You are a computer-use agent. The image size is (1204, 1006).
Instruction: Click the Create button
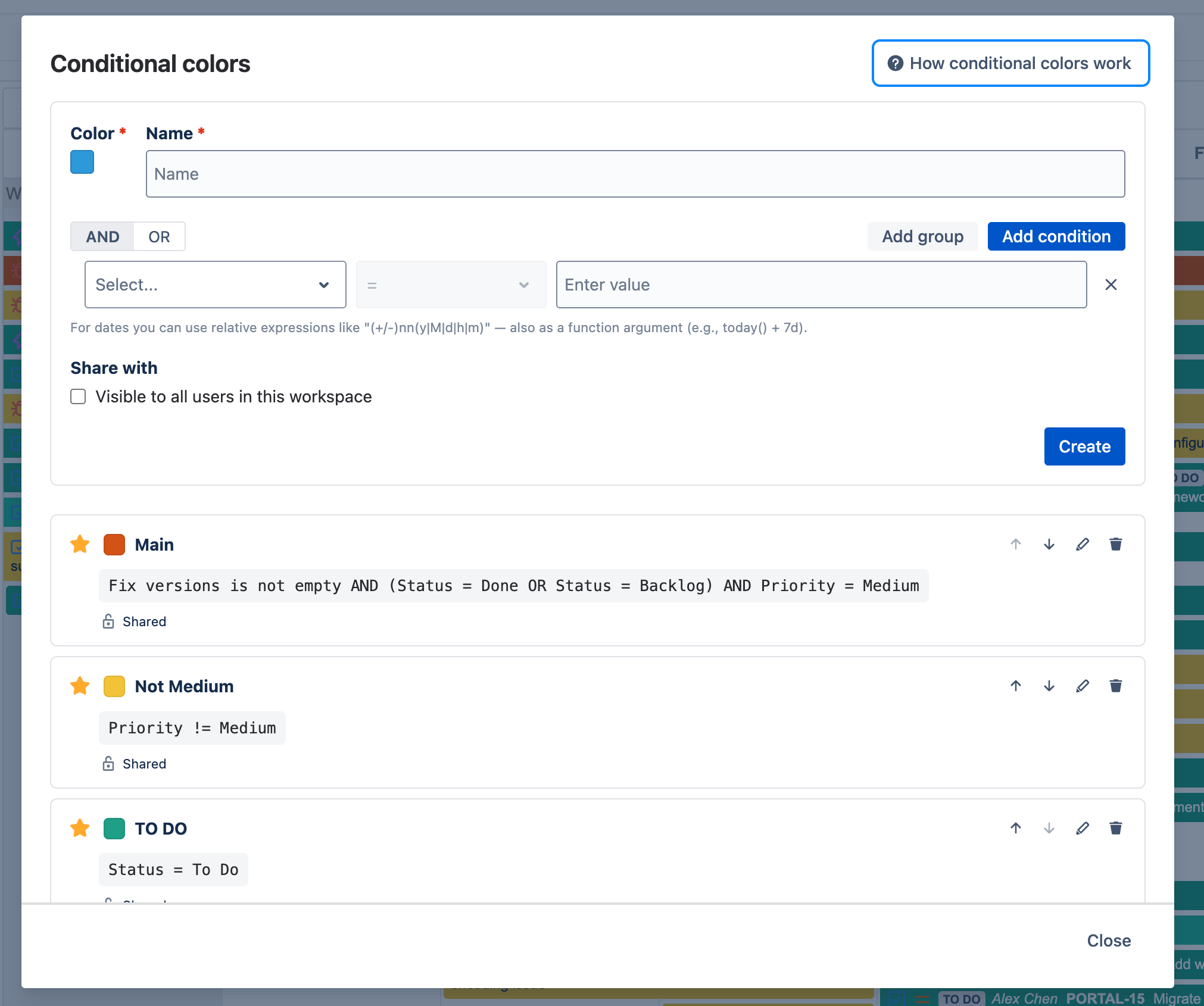1084,446
